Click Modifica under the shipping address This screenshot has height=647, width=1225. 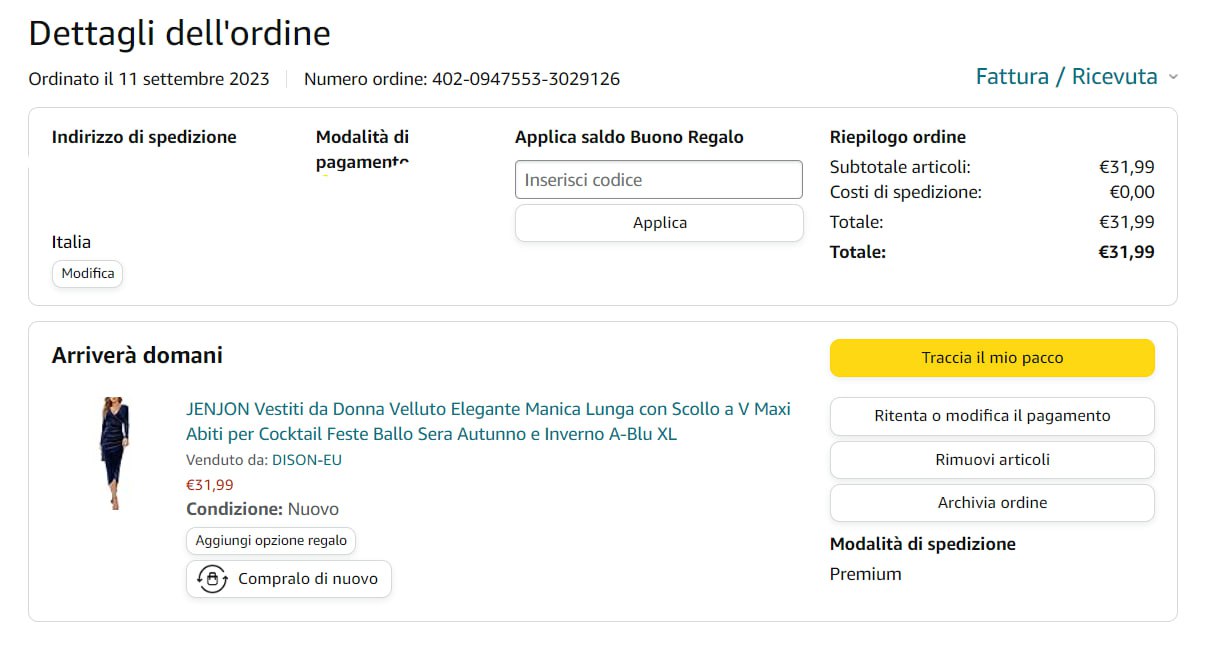point(88,273)
